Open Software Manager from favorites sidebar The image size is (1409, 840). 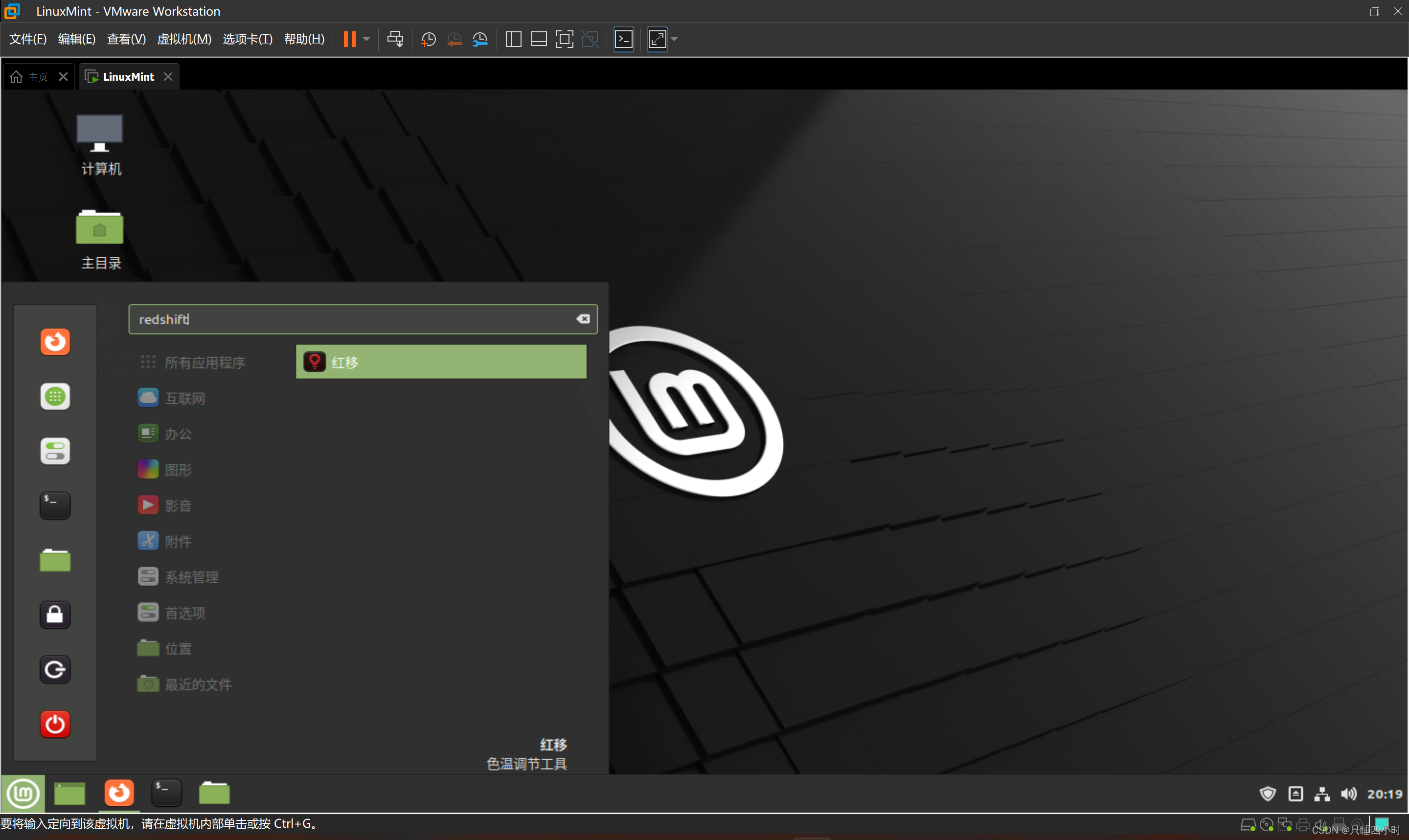[55, 396]
